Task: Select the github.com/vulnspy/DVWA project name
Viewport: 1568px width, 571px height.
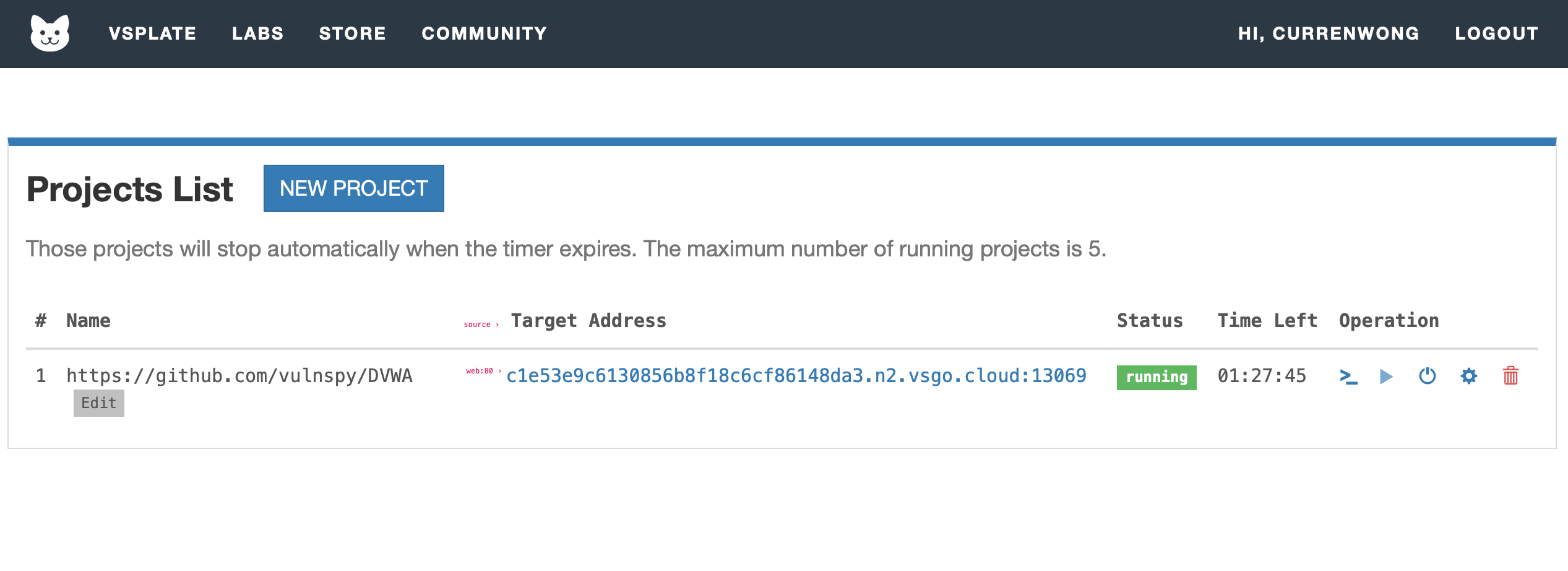Action: (x=239, y=376)
